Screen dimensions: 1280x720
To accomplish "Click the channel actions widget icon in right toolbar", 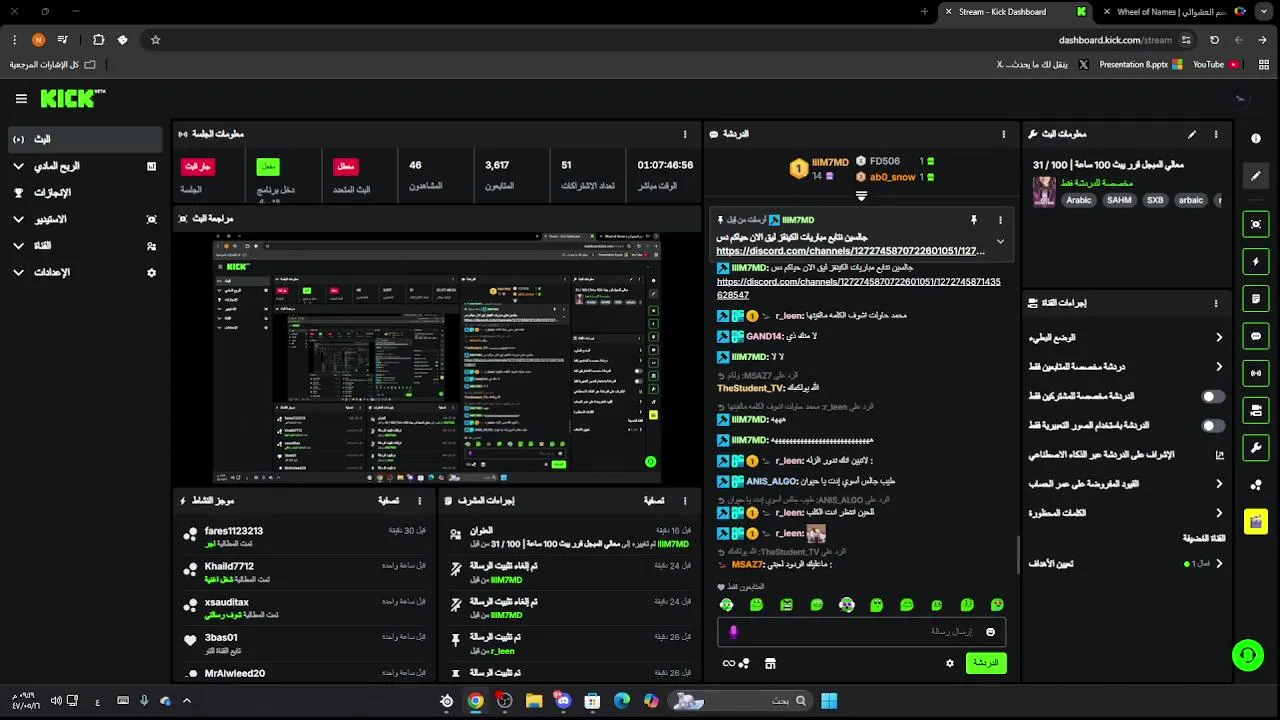I will coord(1256,410).
